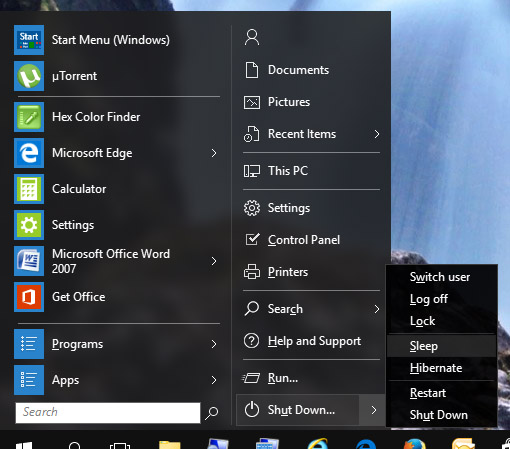Click the Recent Items icon
The height and width of the screenshot is (449, 510).
click(252, 134)
